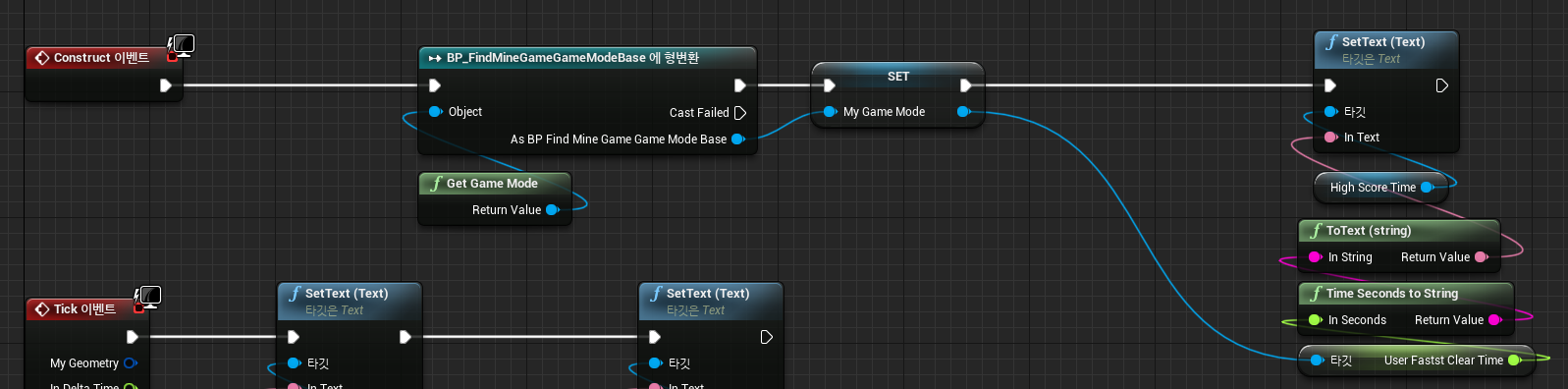
Task: Click the cast node exec output pin
Action: click(x=740, y=85)
